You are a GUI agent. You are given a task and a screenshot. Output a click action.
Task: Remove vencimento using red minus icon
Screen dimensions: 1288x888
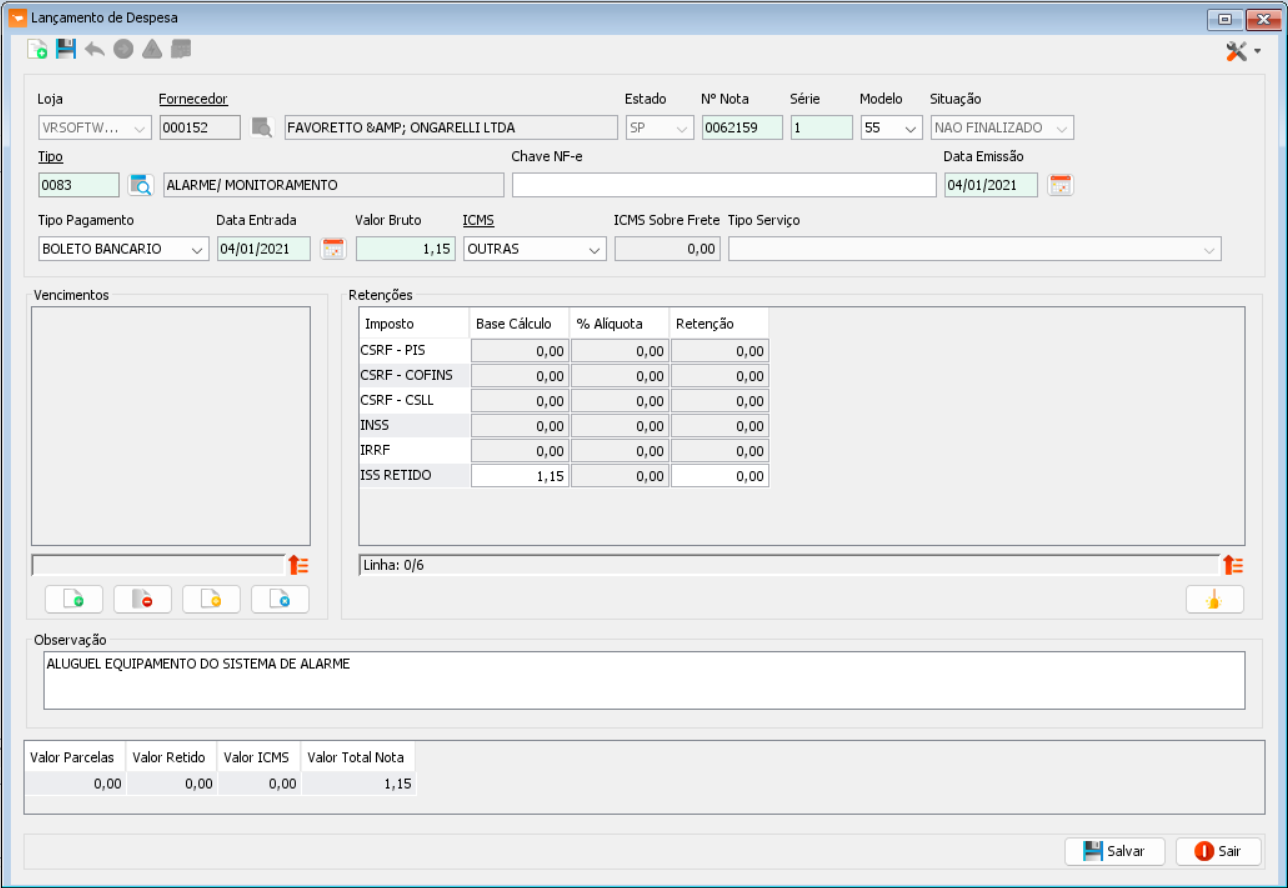[x=143, y=599]
